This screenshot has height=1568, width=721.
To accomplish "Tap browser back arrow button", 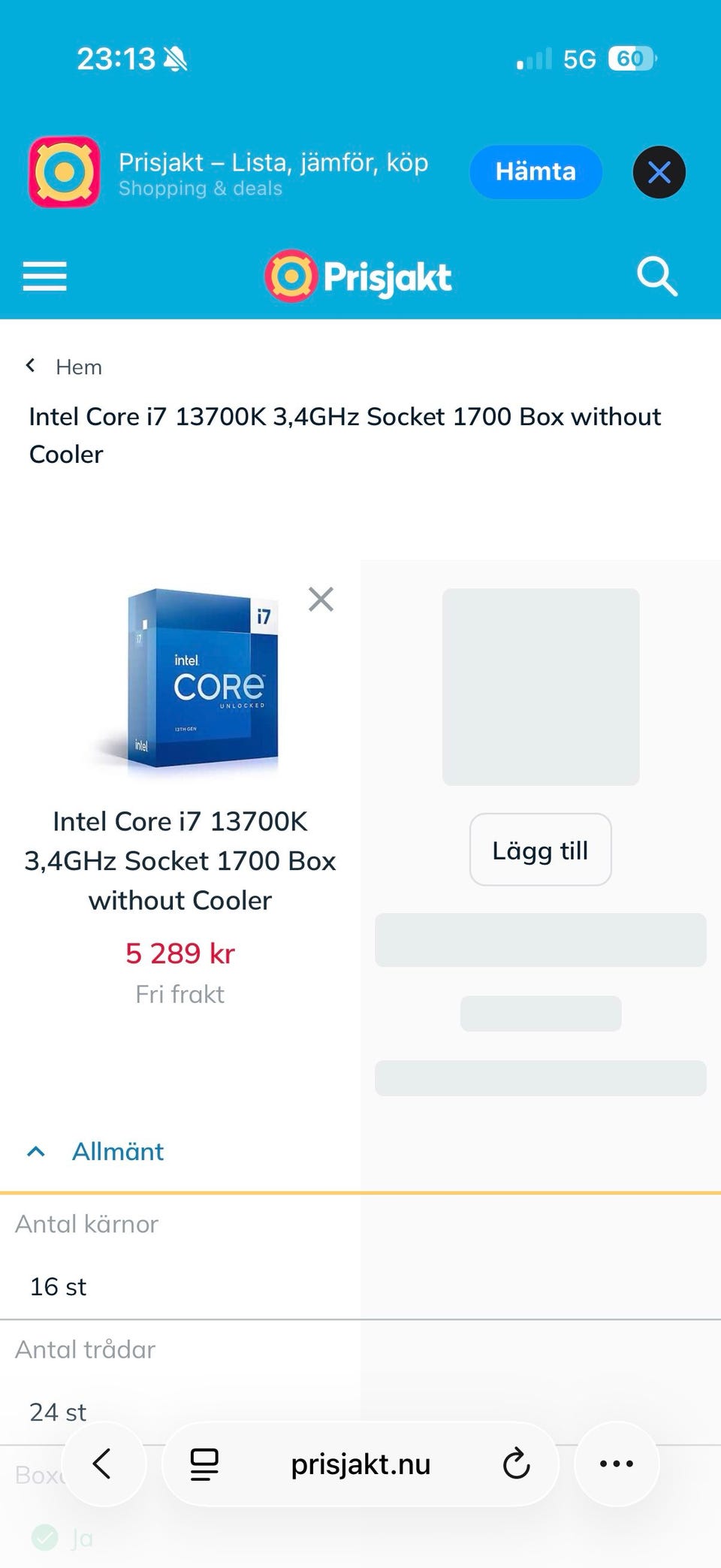I will 102,1464.
